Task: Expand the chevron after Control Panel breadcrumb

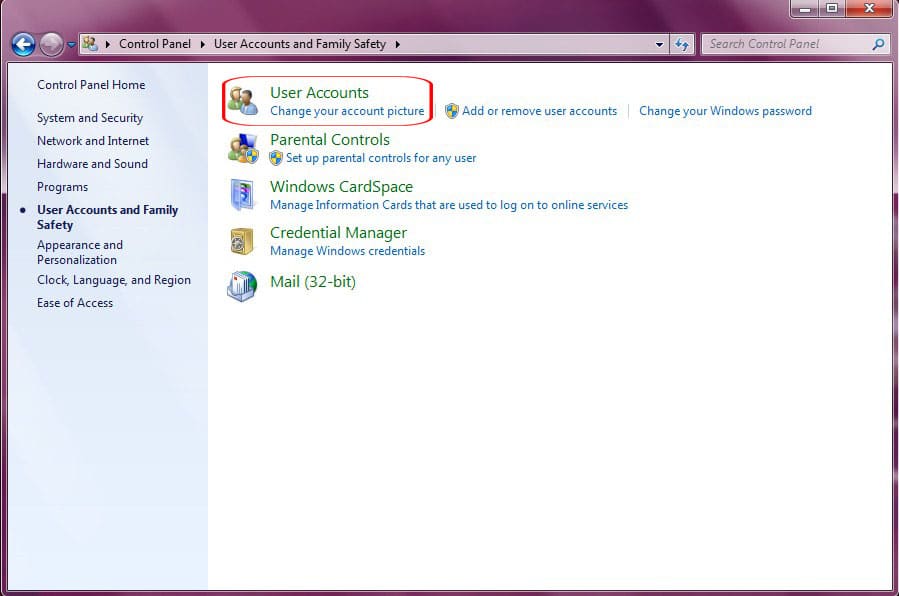Action: (x=202, y=44)
